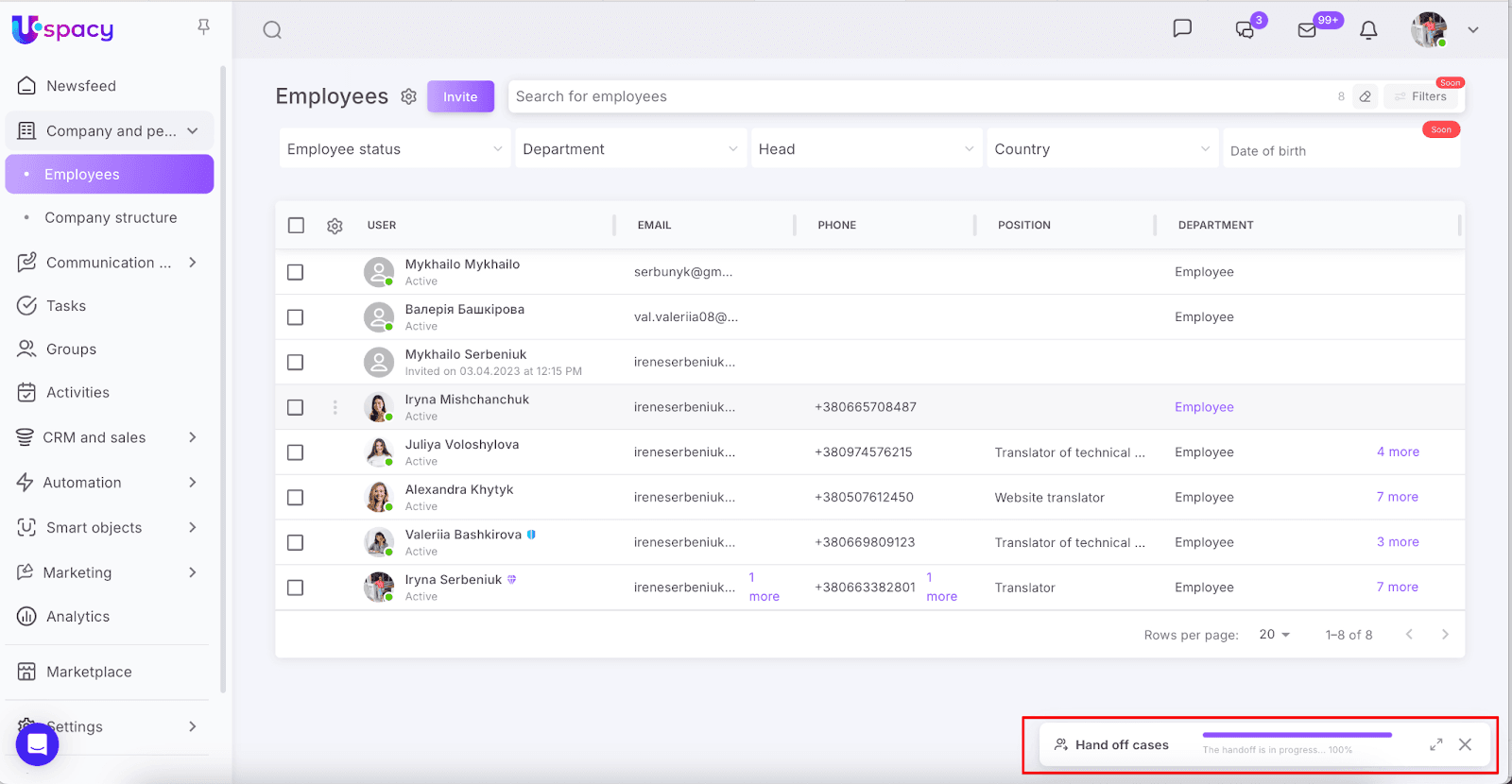Open table column settings gear icon
The height and width of the screenshot is (784, 1512).
pos(335,226)
